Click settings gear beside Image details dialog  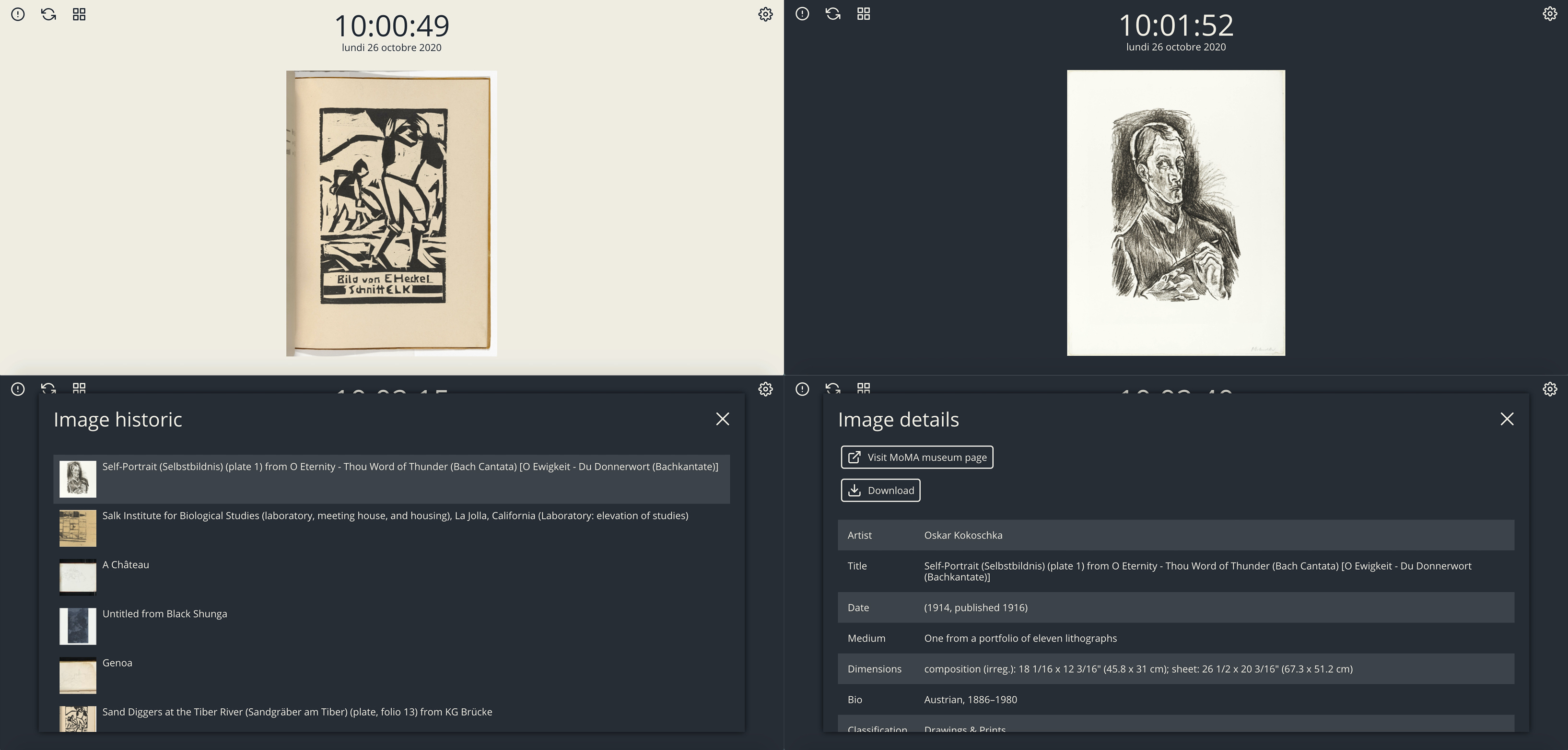pos(1550,389)
